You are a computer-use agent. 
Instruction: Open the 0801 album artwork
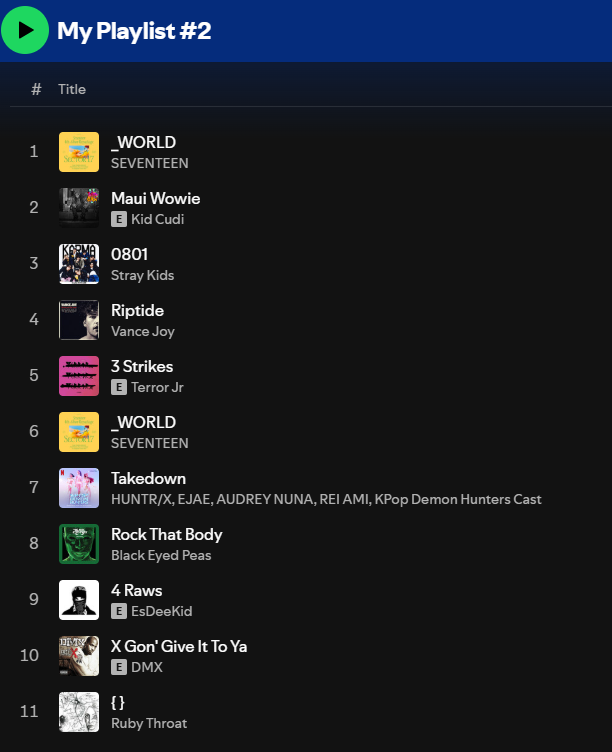[x=79, y=264]
